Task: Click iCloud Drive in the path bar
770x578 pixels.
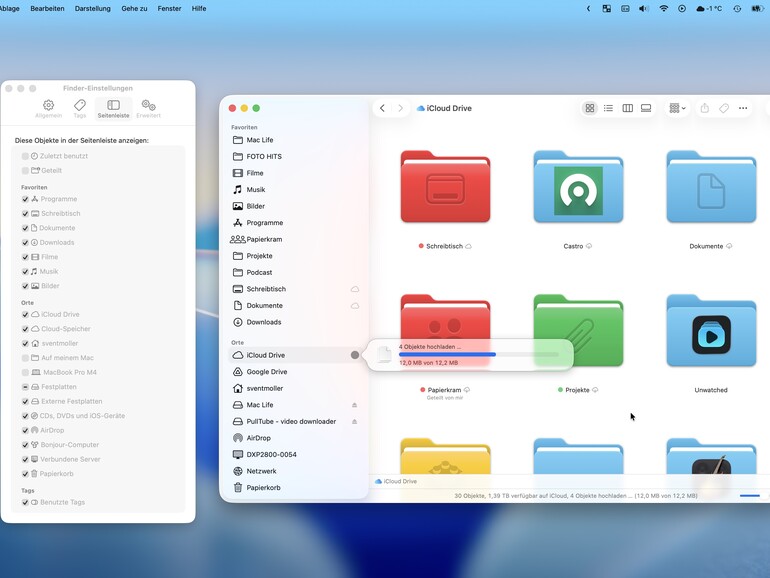Action: point(396,481)
